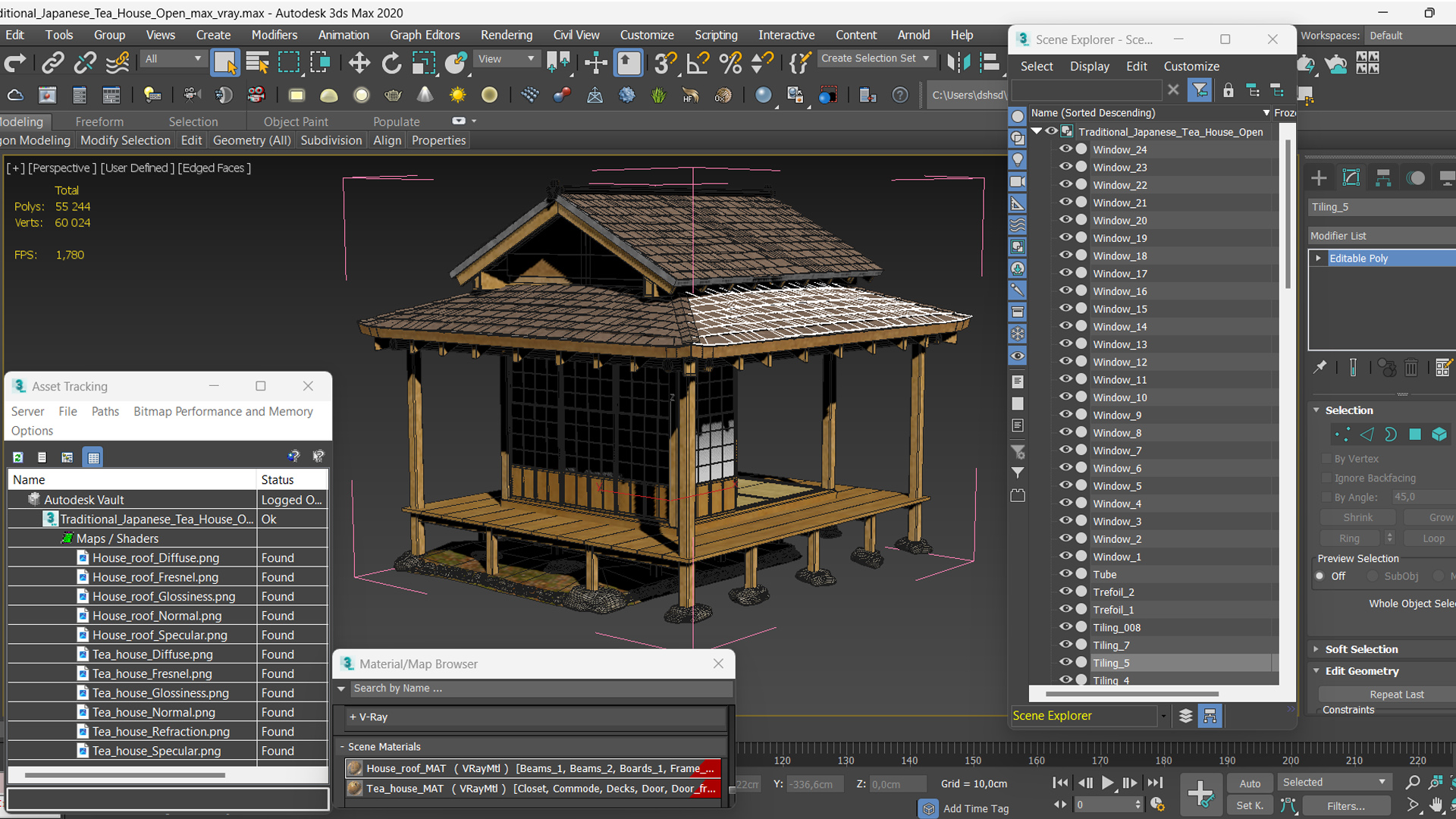This screenshot has height=819, width=1456.
Task: Click the Auto key button
Action: coord(1250,783)
